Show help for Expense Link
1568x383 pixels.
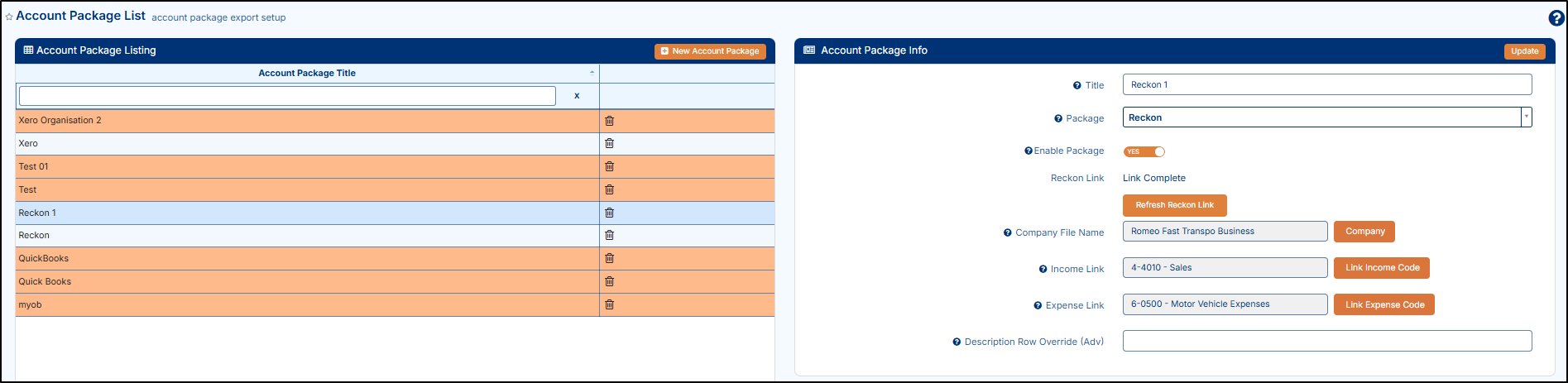tap(1038, 305)
